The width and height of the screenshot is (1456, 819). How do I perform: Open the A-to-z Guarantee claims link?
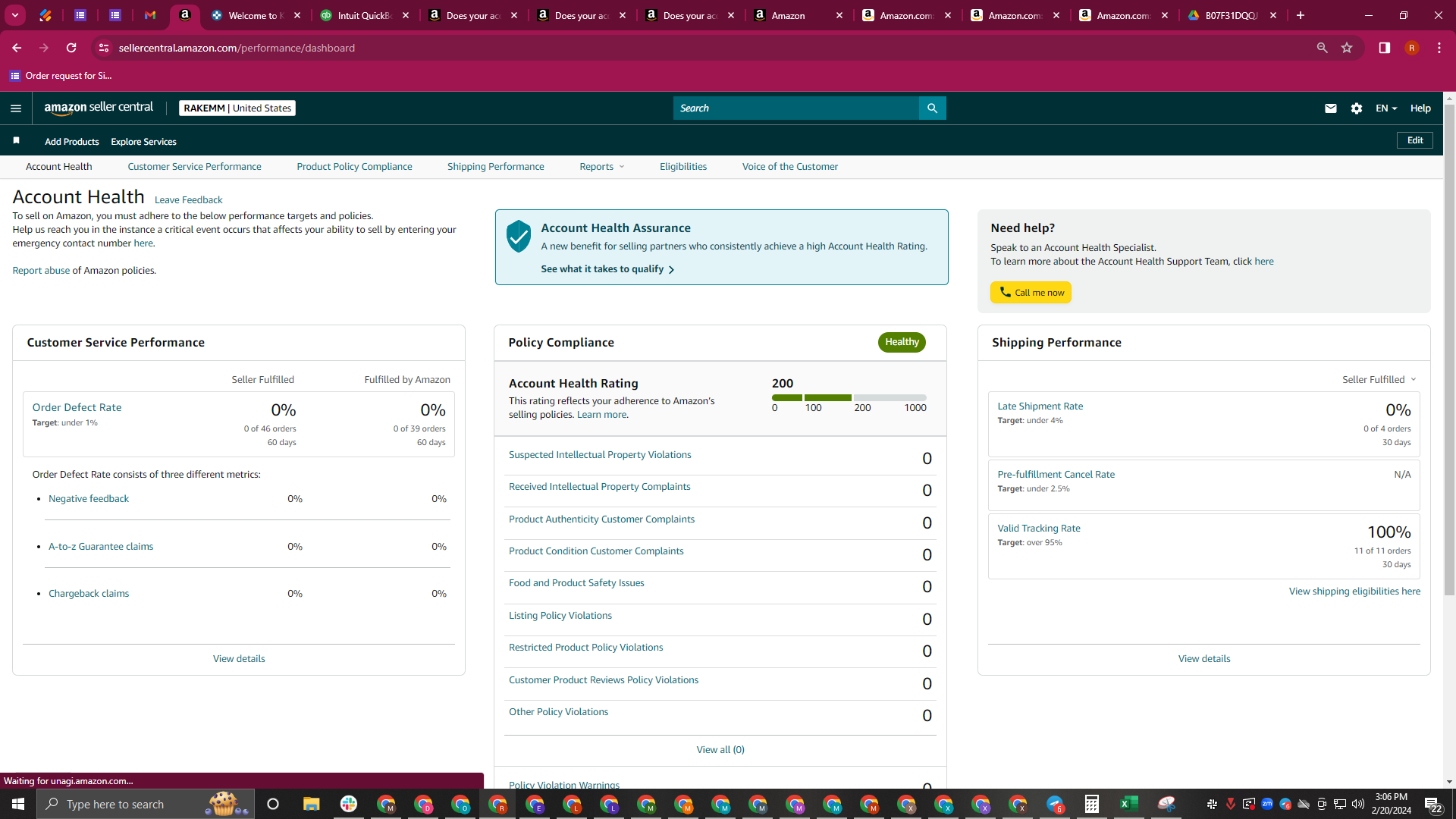click(x=101, y=547)
